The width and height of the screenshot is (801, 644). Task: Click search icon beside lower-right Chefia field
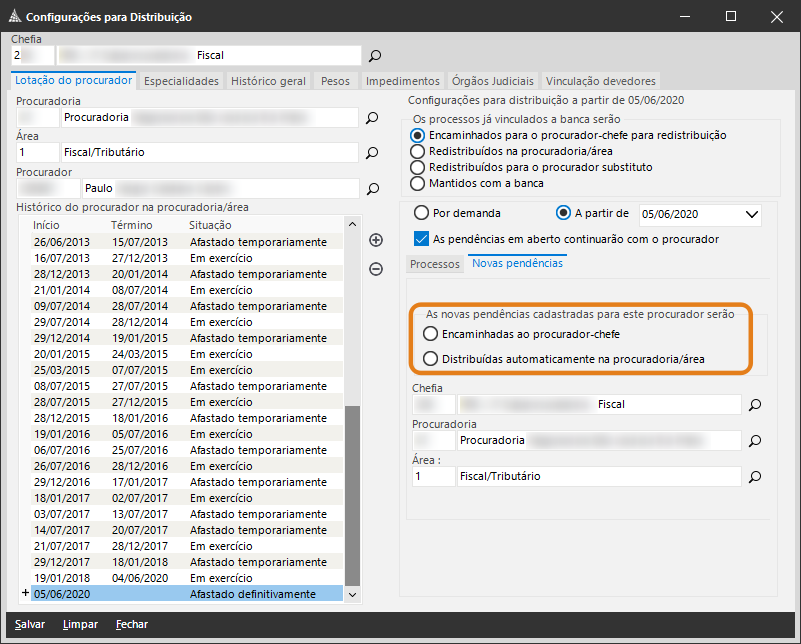tap(755, 404)
